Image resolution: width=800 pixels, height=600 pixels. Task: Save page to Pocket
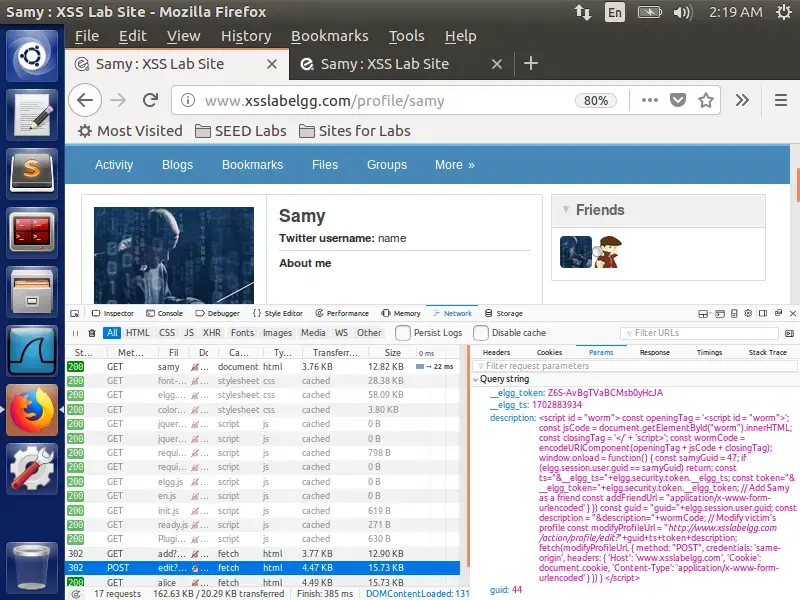[x=678, y=100]
